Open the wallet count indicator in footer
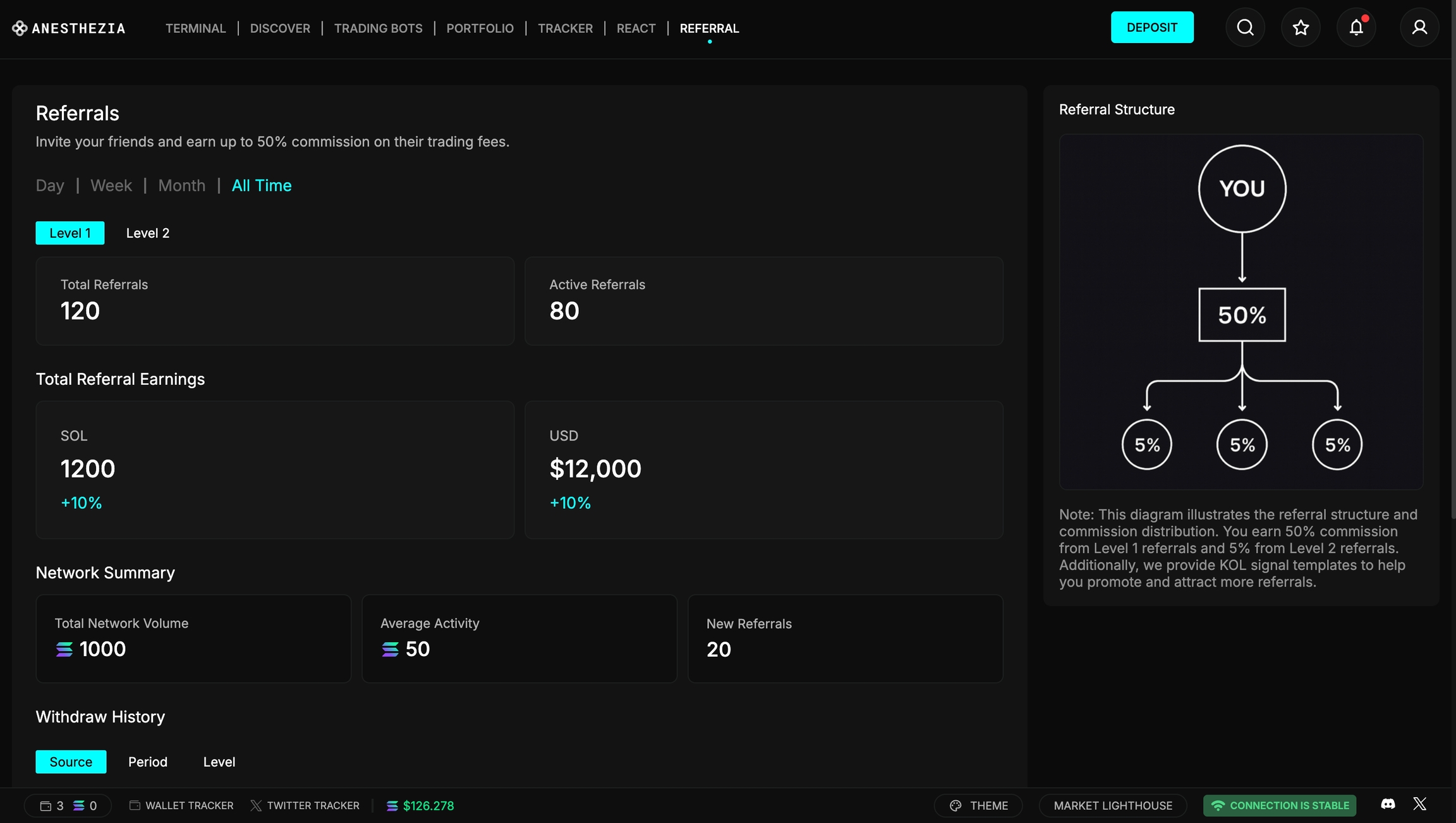 click(x=52, y=806)
